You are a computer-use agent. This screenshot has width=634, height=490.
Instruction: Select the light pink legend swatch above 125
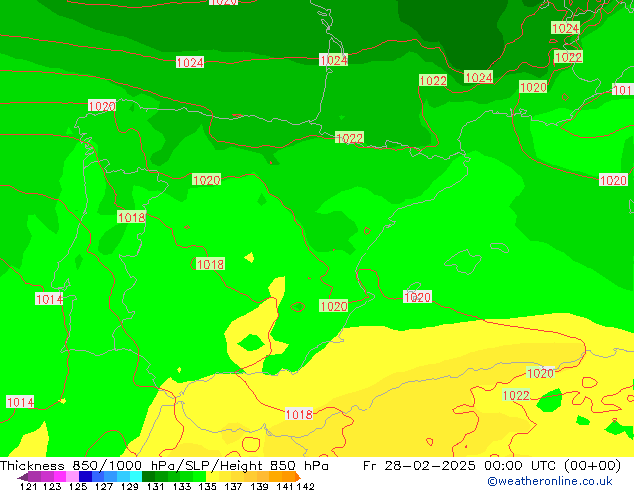coord(72,477)
